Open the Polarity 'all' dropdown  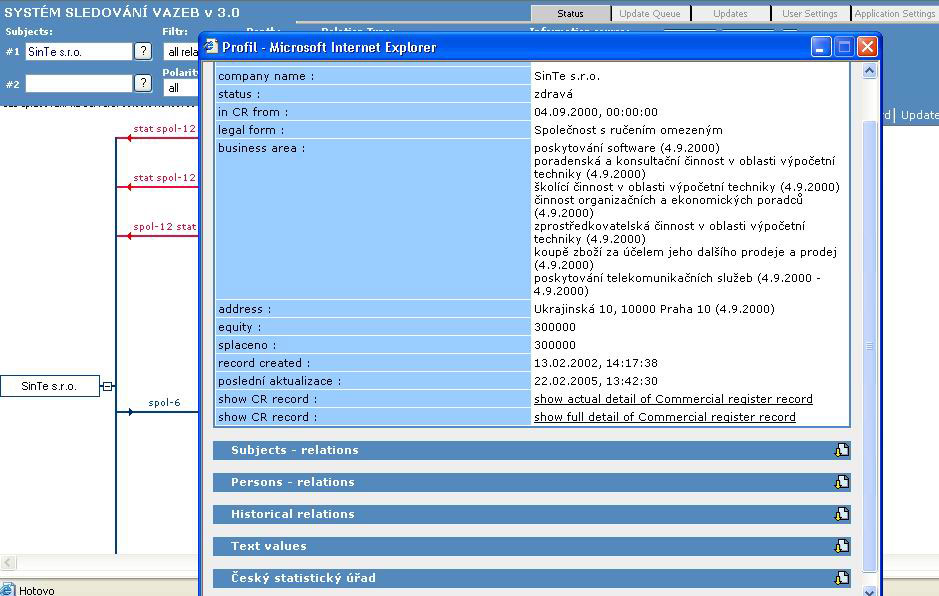point(181,88)
